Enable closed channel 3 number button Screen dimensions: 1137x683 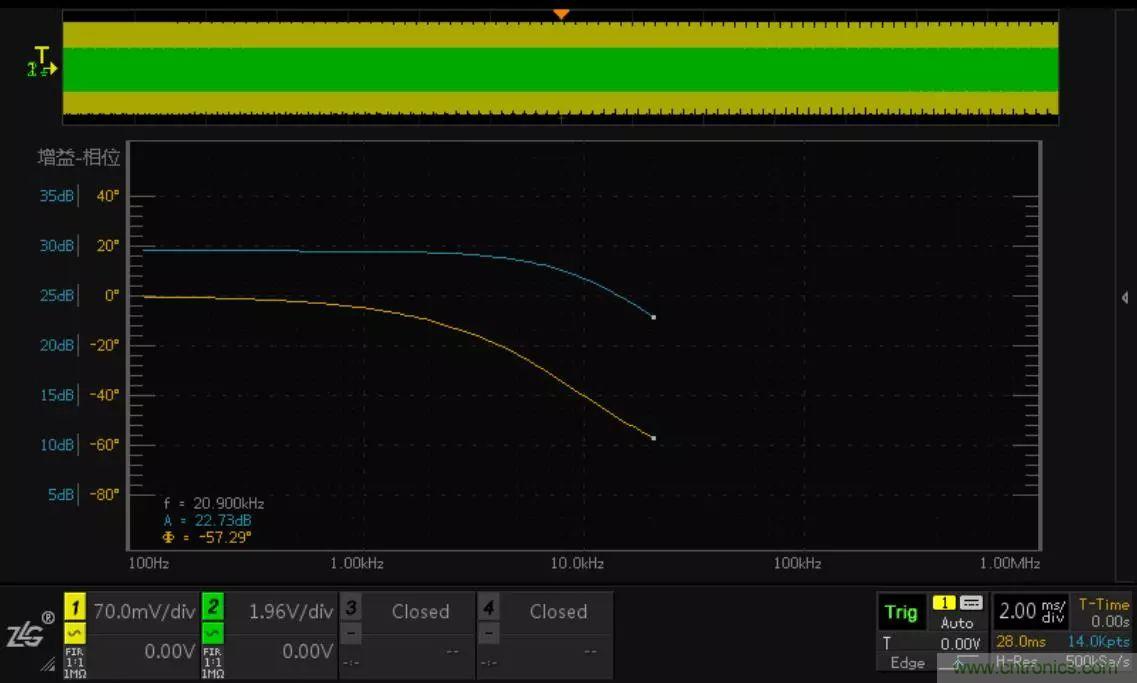pos(350,607)
